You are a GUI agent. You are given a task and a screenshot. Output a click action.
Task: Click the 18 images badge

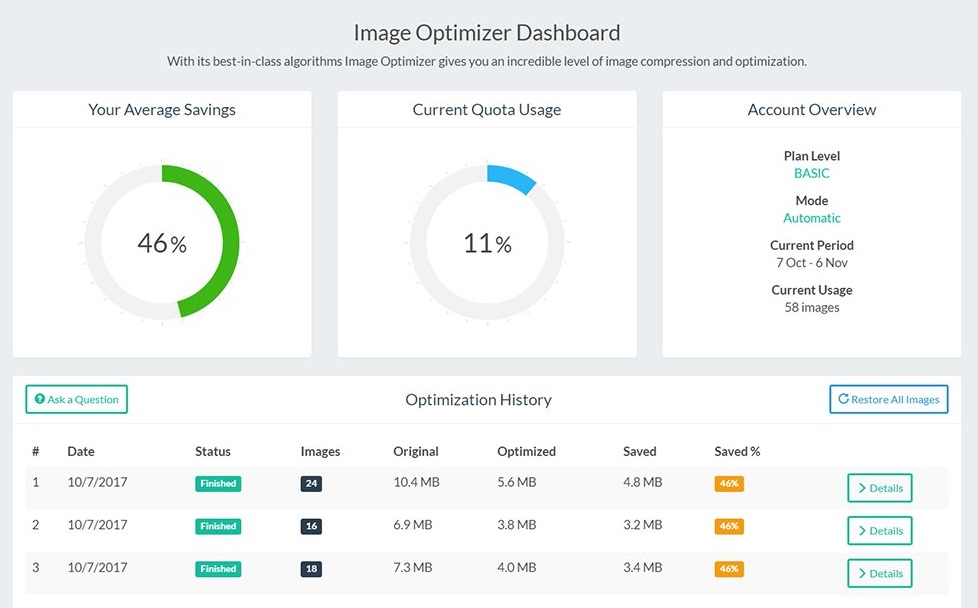311,569
